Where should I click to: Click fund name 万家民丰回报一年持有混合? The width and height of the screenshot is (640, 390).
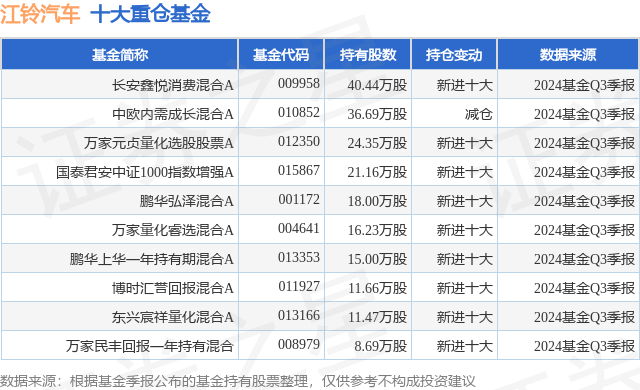point(150,346)
